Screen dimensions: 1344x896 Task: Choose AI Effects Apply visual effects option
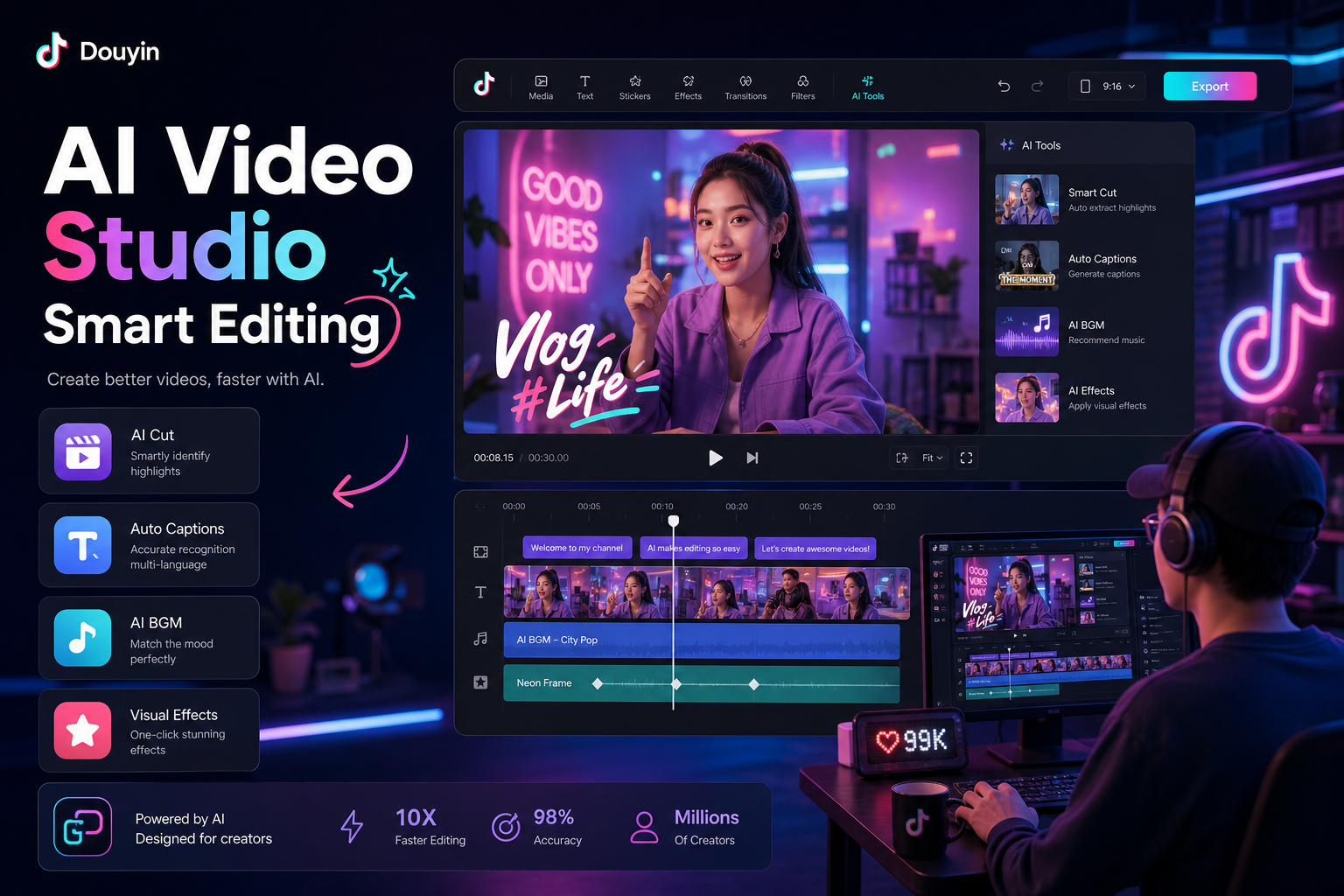[x=1090, y=397]
